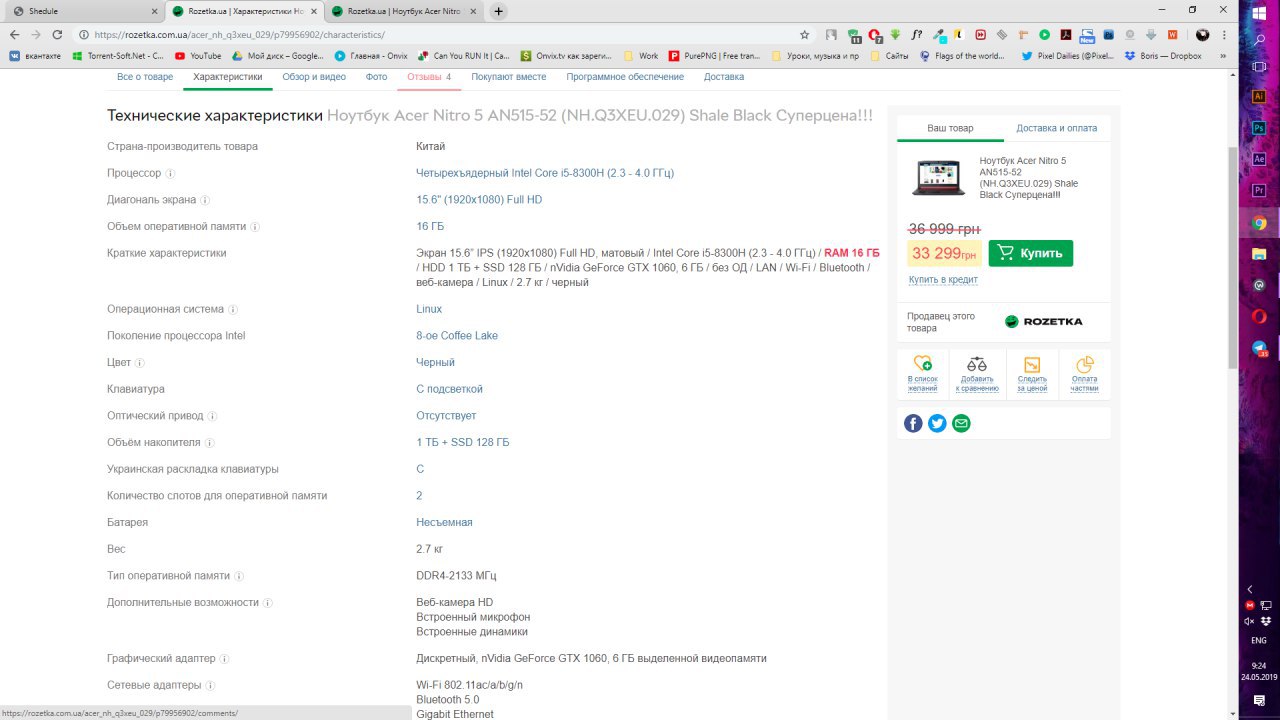Launch Adobe After Effects from the taskbar
Image resolution: width=1280 pixels, height=720 pixels.
pos(1259,159)
